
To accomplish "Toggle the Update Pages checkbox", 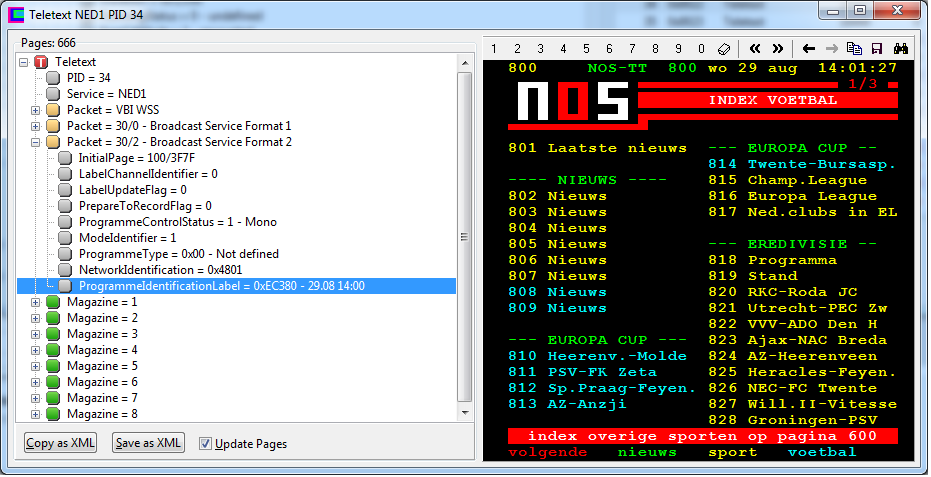I will click(205, 443).
